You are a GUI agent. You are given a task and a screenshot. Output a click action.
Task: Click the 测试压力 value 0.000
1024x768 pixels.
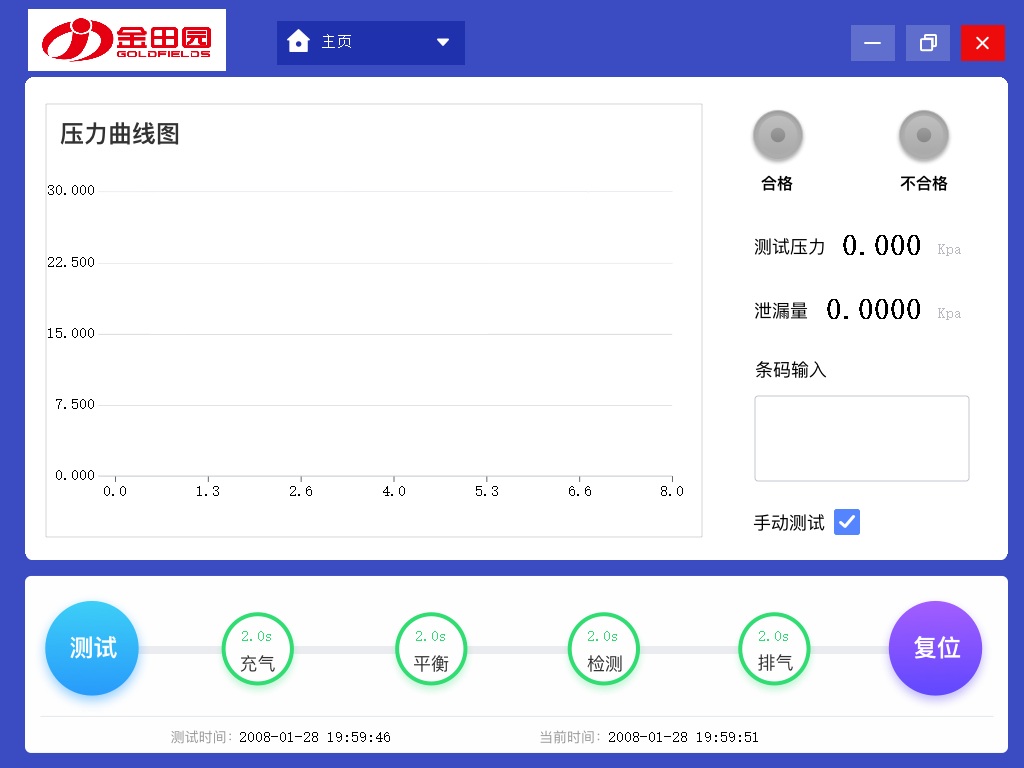[882, 246]
